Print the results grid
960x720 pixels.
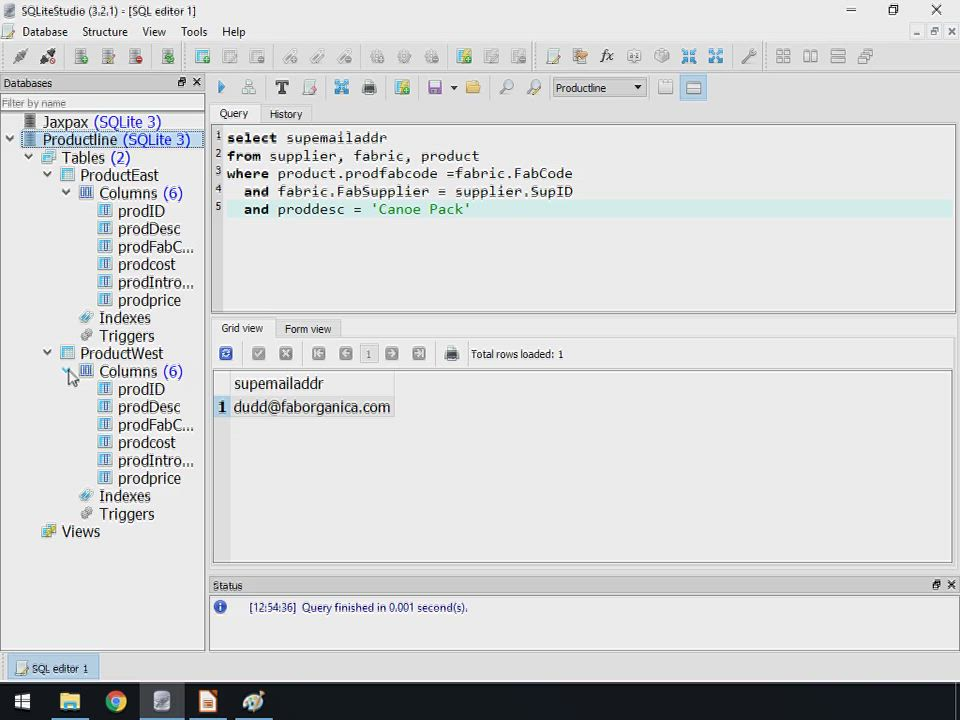click(x=451, y=354)
